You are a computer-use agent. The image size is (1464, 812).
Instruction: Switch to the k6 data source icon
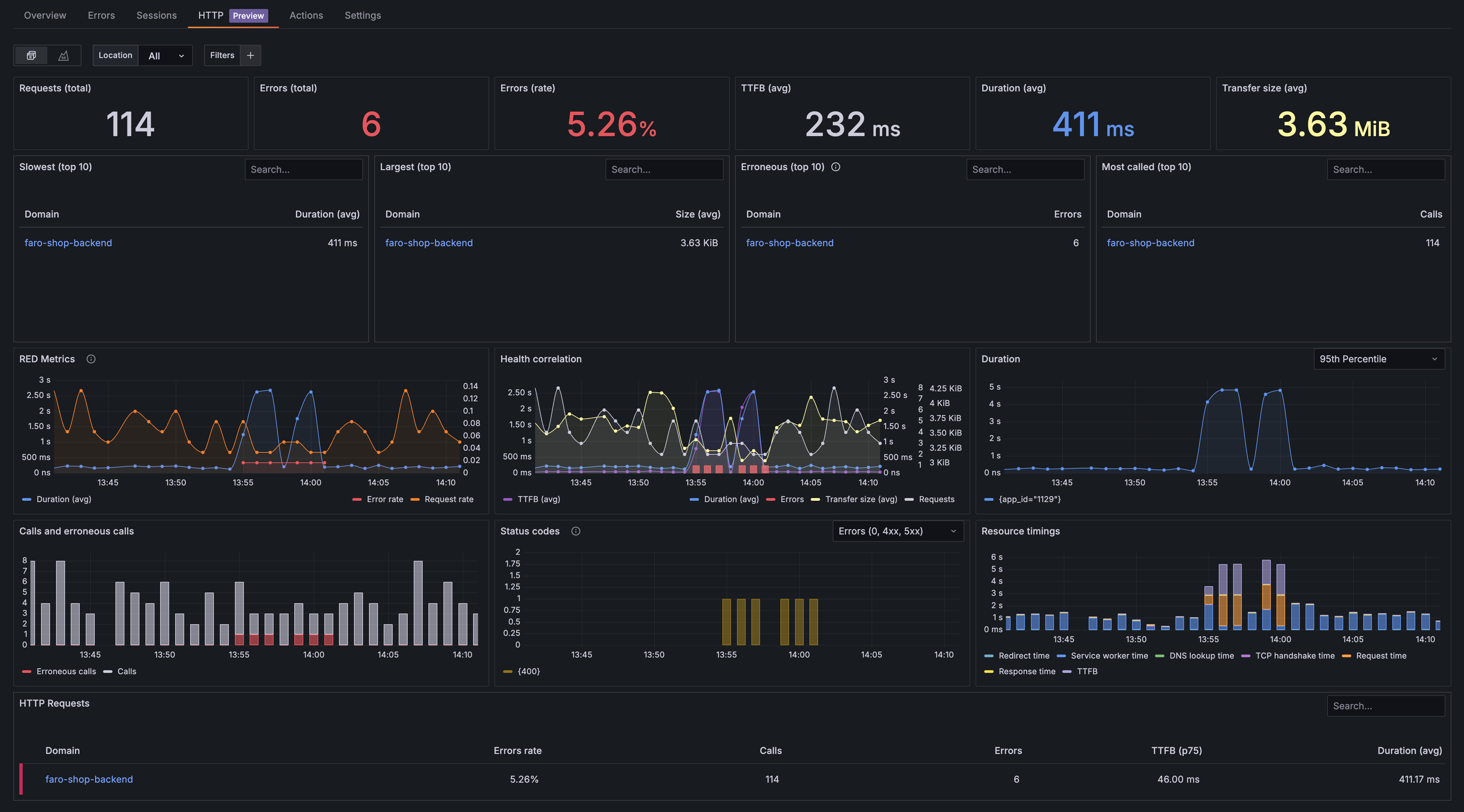coord(64,55)
